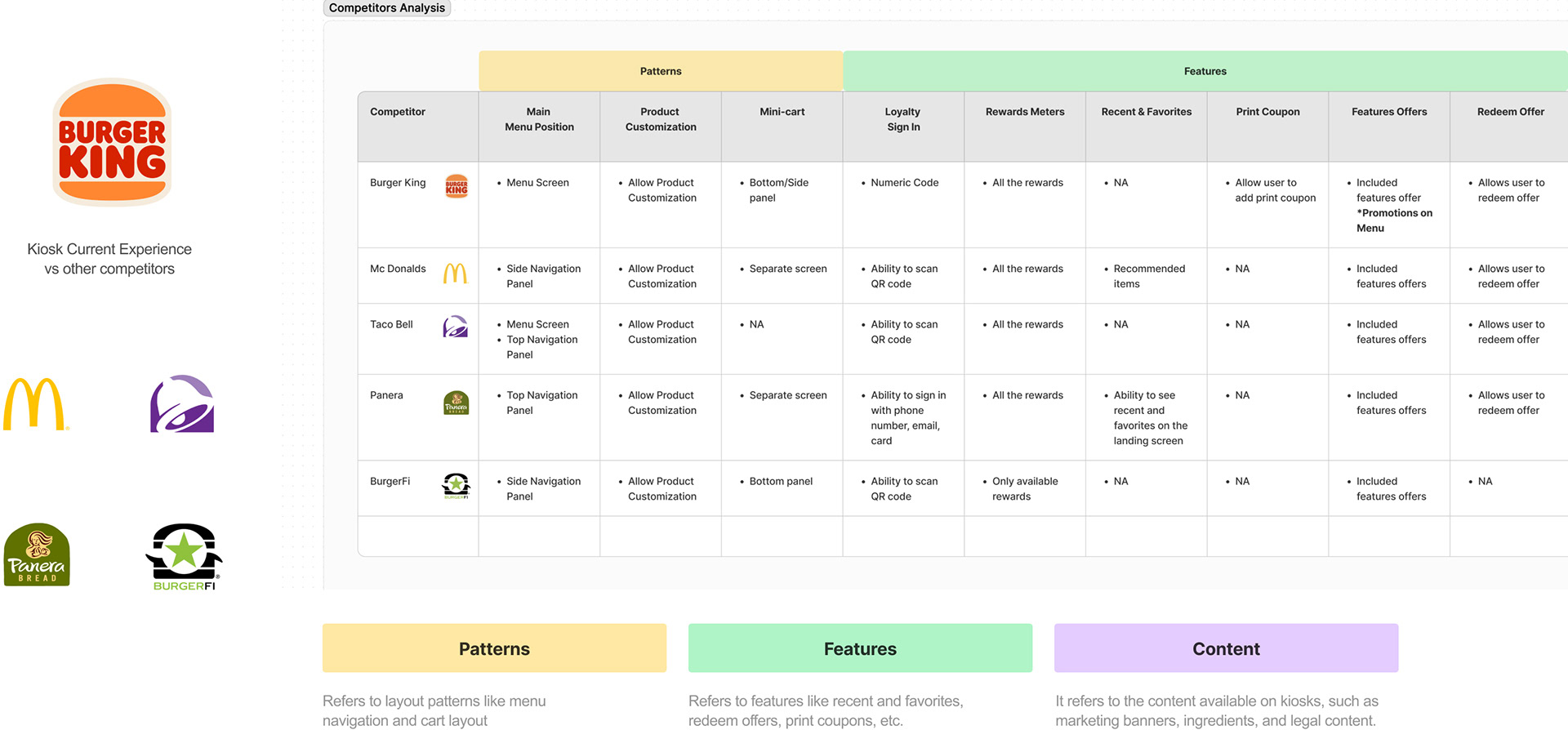
Task: Click the large Taco Bell logo
Action: tap(182, 403)
